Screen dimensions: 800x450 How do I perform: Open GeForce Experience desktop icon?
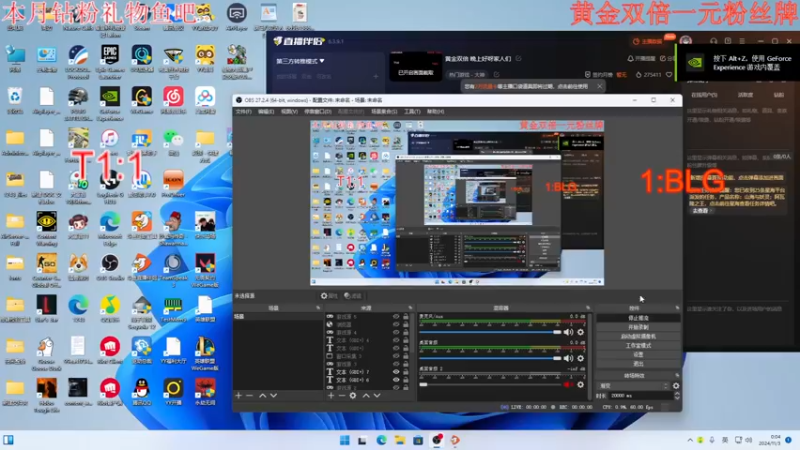(x=110, y=96)
